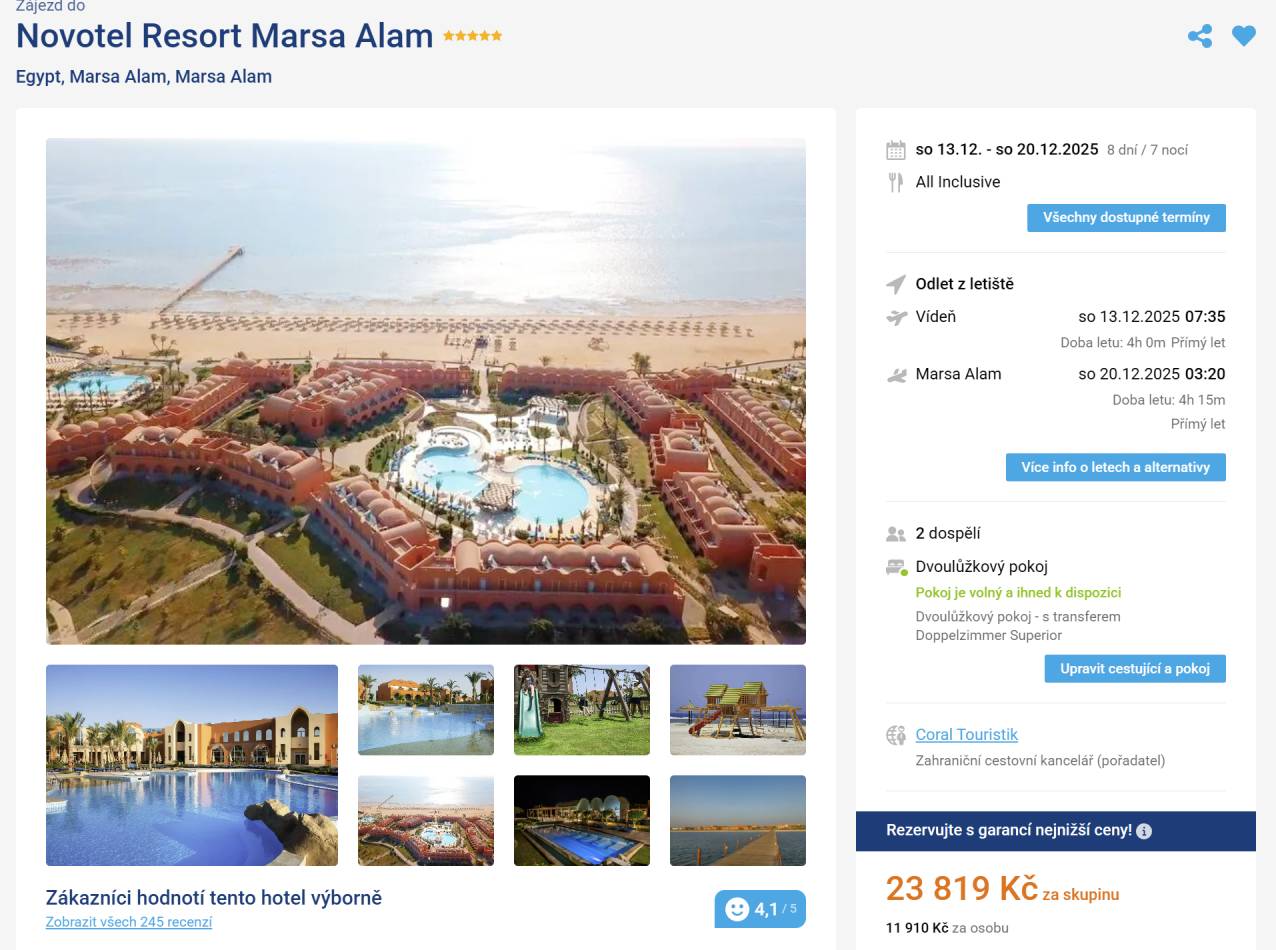Image resolution: width=1276 pixels, height=950 pixels.
Task: Click the departure plane icon beside Vídeň
Action: tap(896, 318)
